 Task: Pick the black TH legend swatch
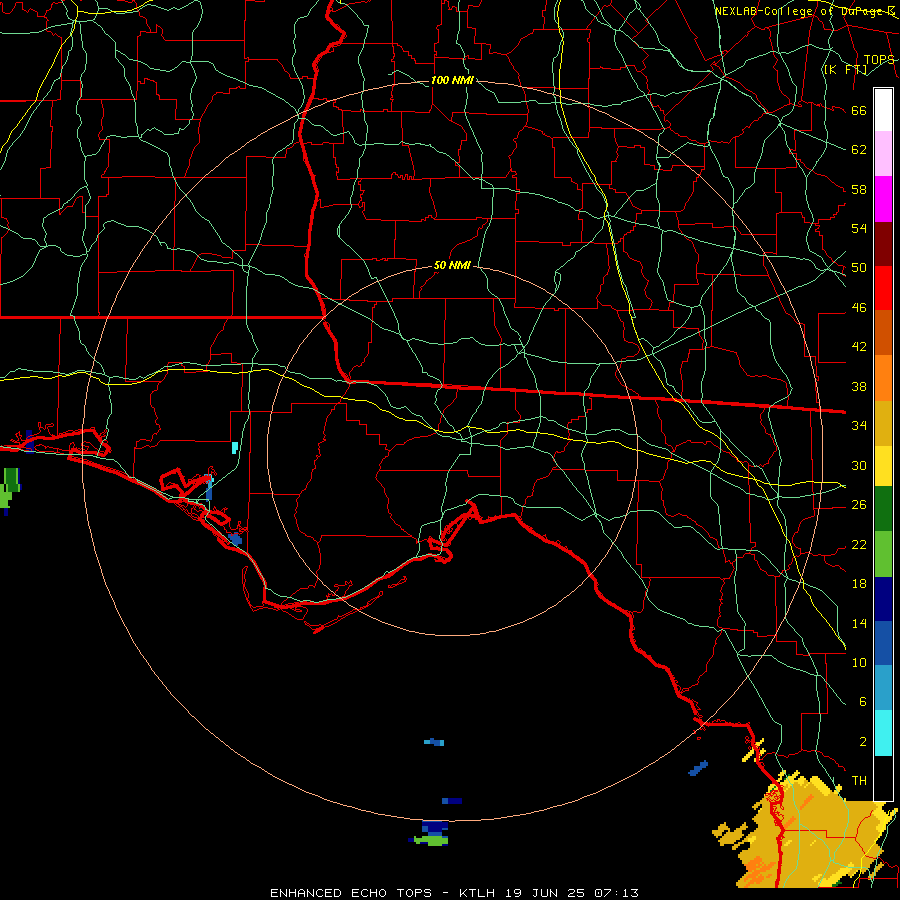click(883, 777)
